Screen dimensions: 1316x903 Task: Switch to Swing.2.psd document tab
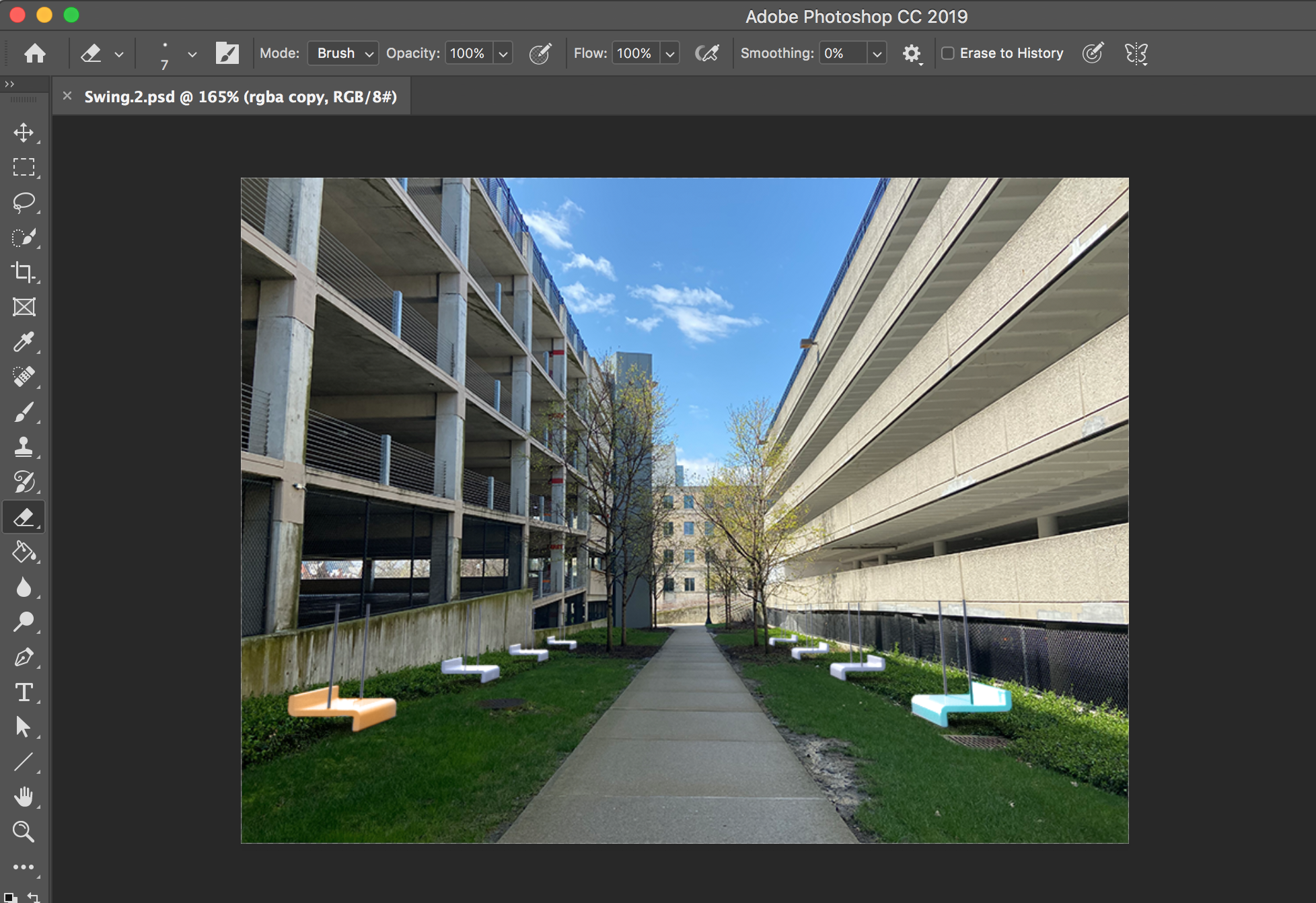(x=240, y=97)
